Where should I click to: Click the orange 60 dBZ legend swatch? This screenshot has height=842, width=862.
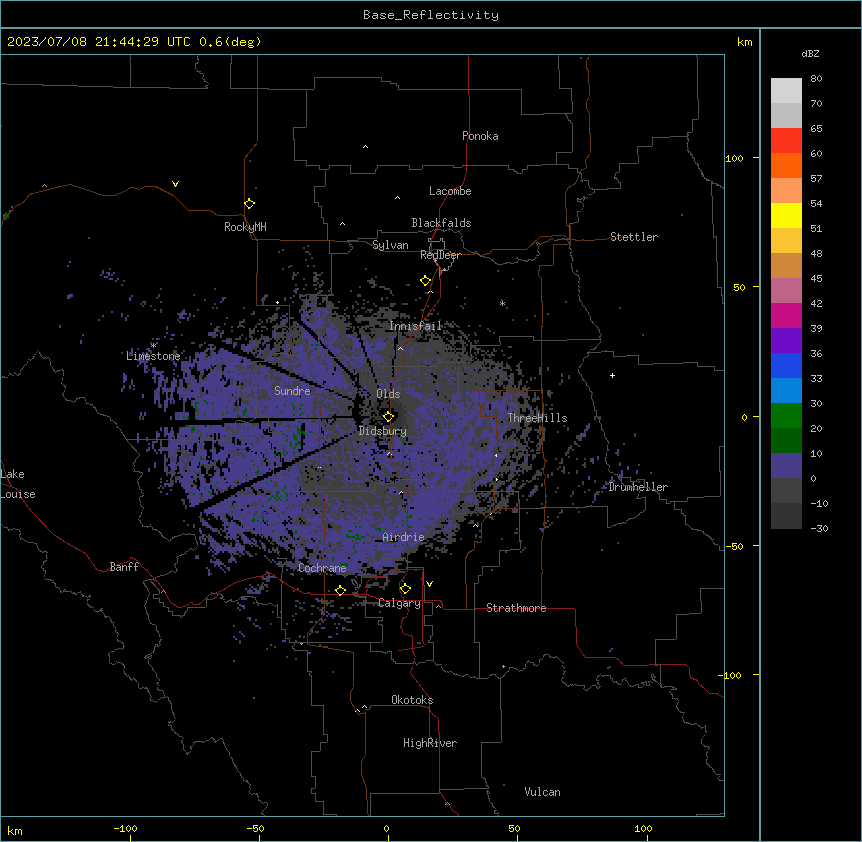pyautogui.click(x=786, y=165)
